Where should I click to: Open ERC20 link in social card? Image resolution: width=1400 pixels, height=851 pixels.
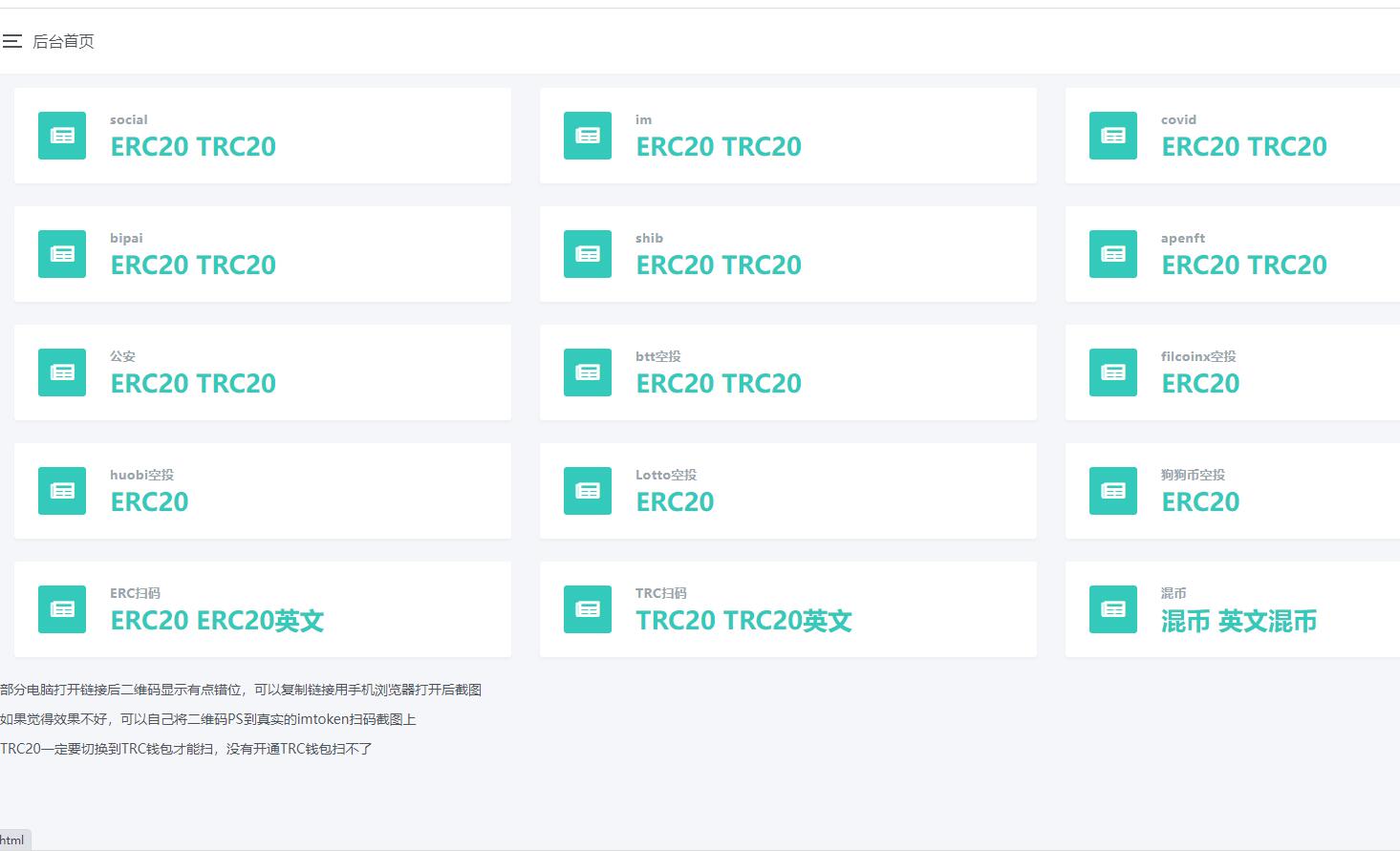click(x=149, y=147)
